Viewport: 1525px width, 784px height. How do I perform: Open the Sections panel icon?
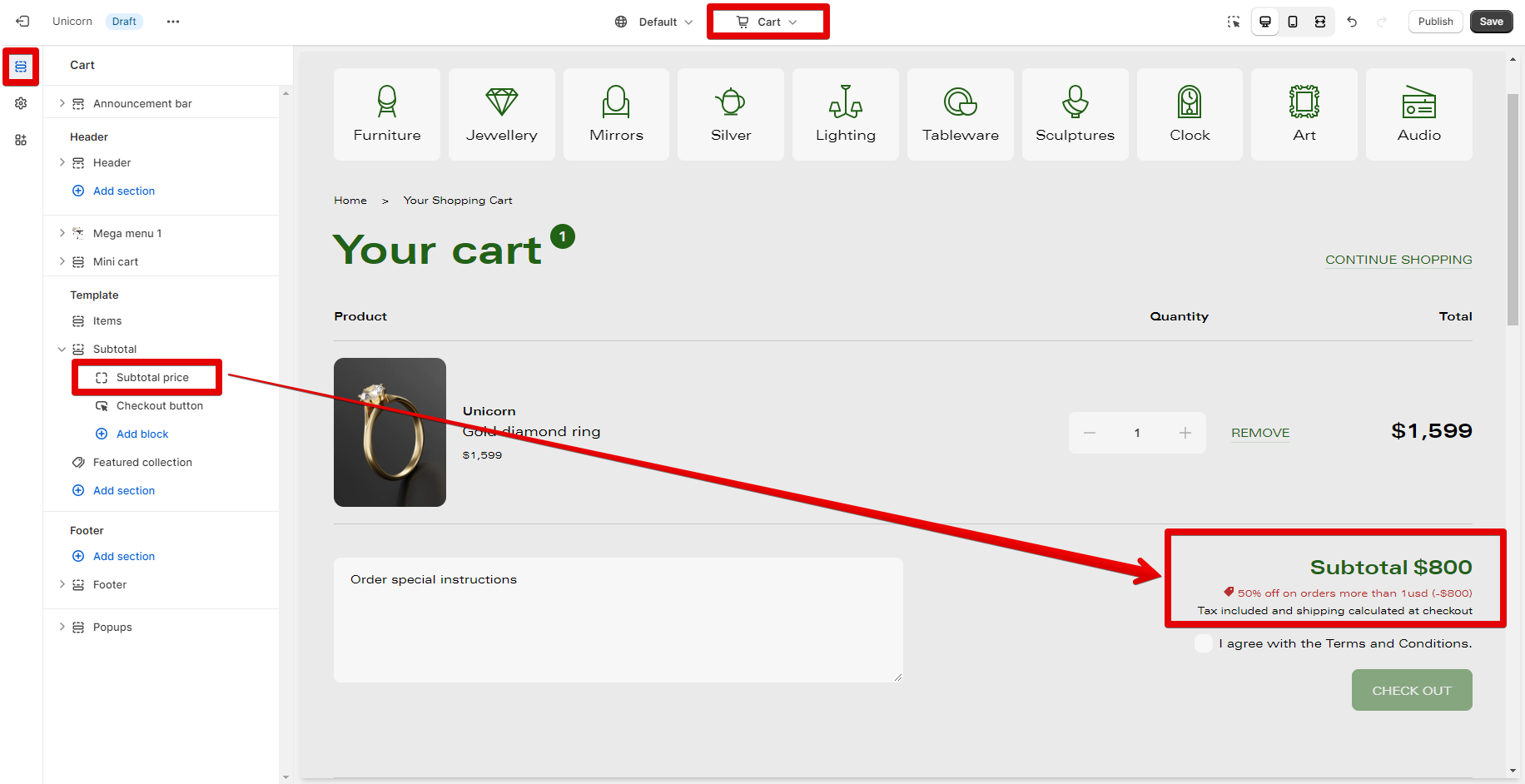coord(21,67)
